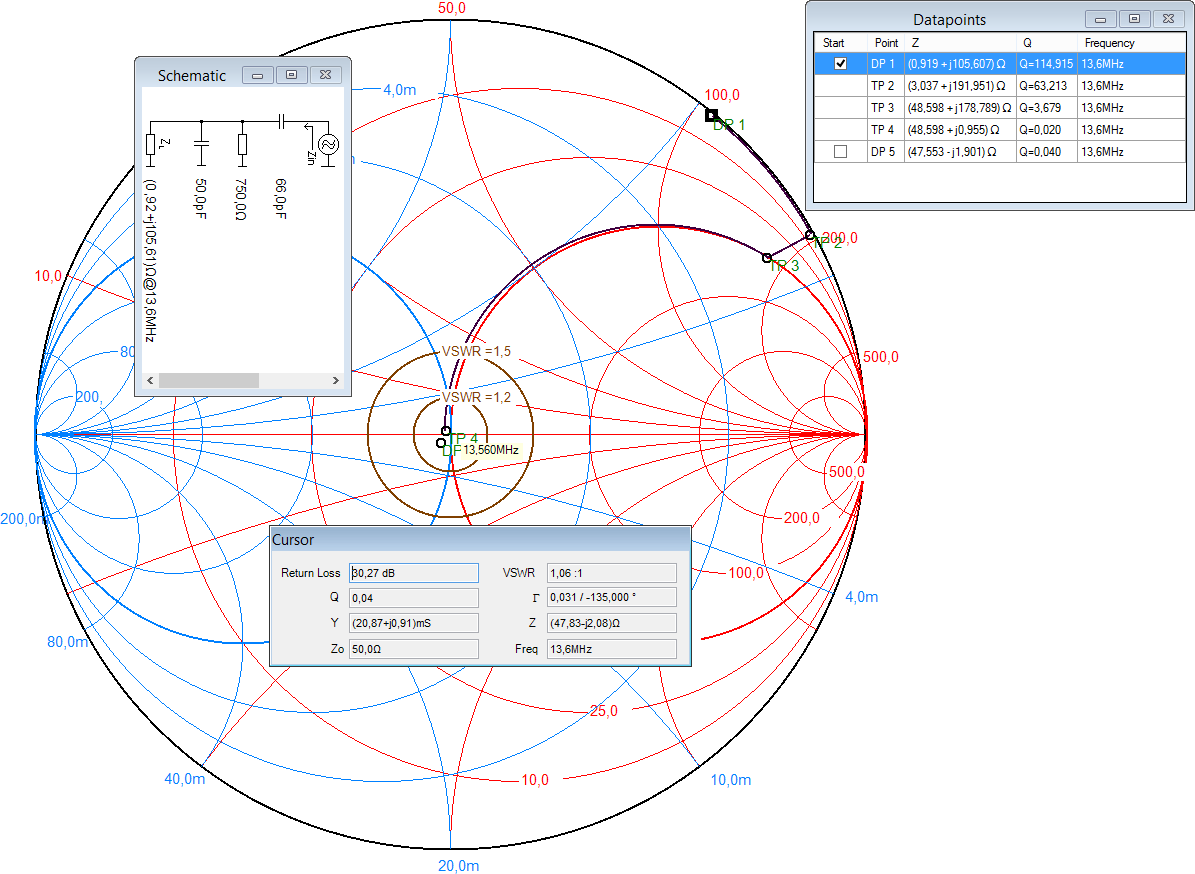Click the Q column header in Datapoints
Image resolution: width=1195 pixels, height=874 pixels.
(x=1046, y=43)
